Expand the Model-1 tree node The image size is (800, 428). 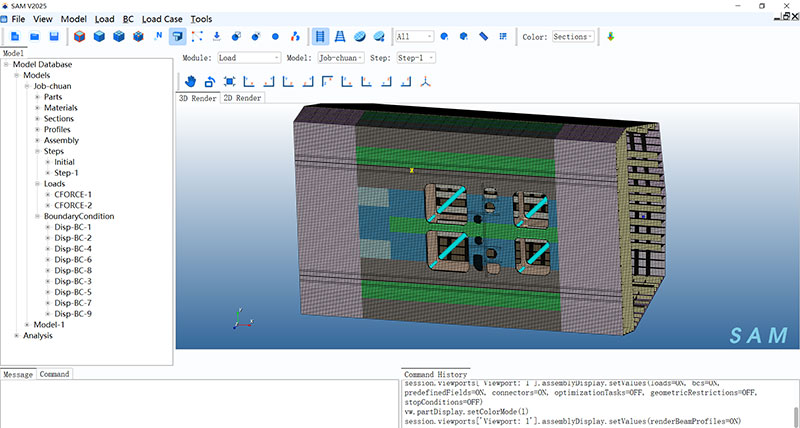pos(27,324)
